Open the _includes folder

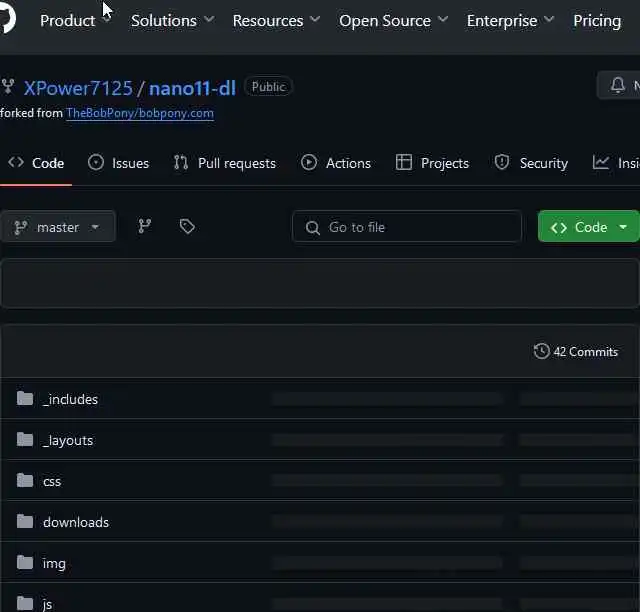70,399
